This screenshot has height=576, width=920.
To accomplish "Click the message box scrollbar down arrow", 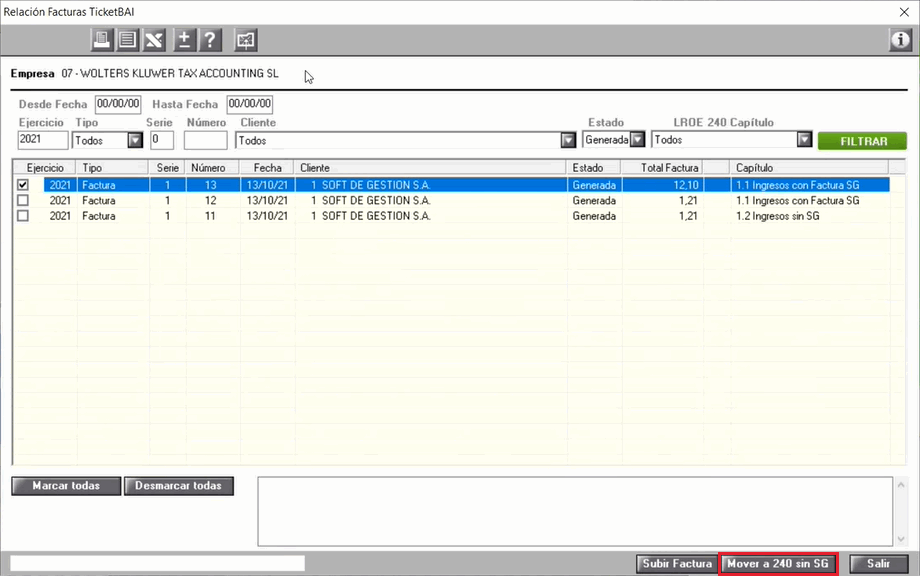I will [901, 539].
